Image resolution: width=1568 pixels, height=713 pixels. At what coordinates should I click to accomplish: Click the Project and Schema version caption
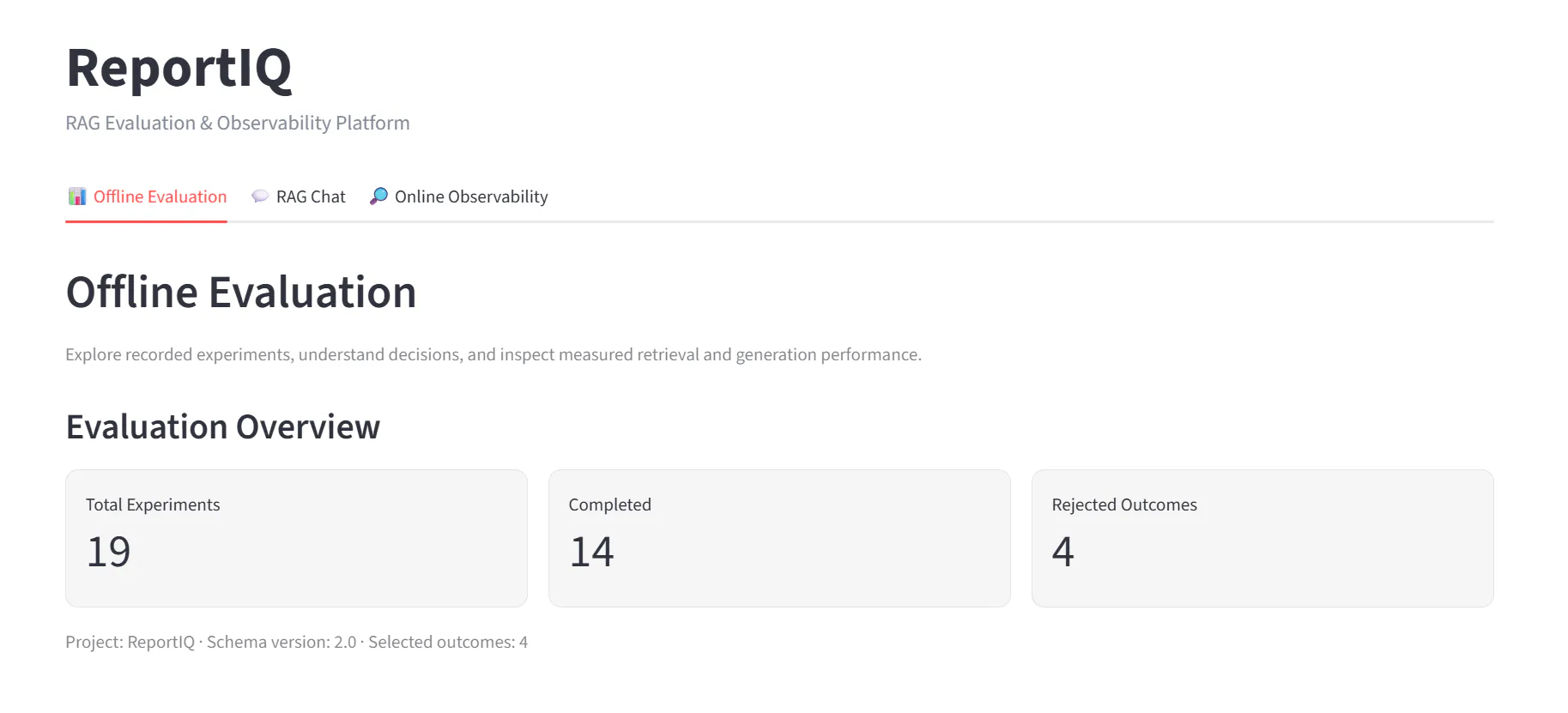click(297, 642)
